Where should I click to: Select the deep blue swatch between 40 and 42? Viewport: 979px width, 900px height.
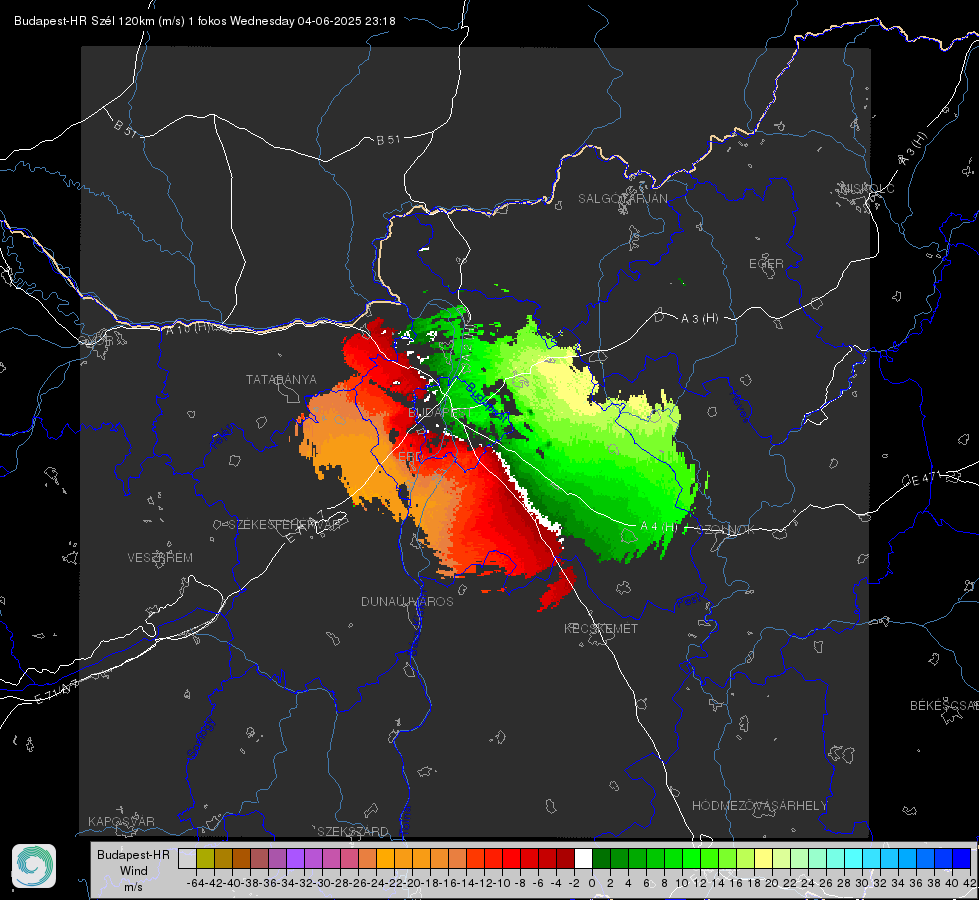tap(961, 858)
